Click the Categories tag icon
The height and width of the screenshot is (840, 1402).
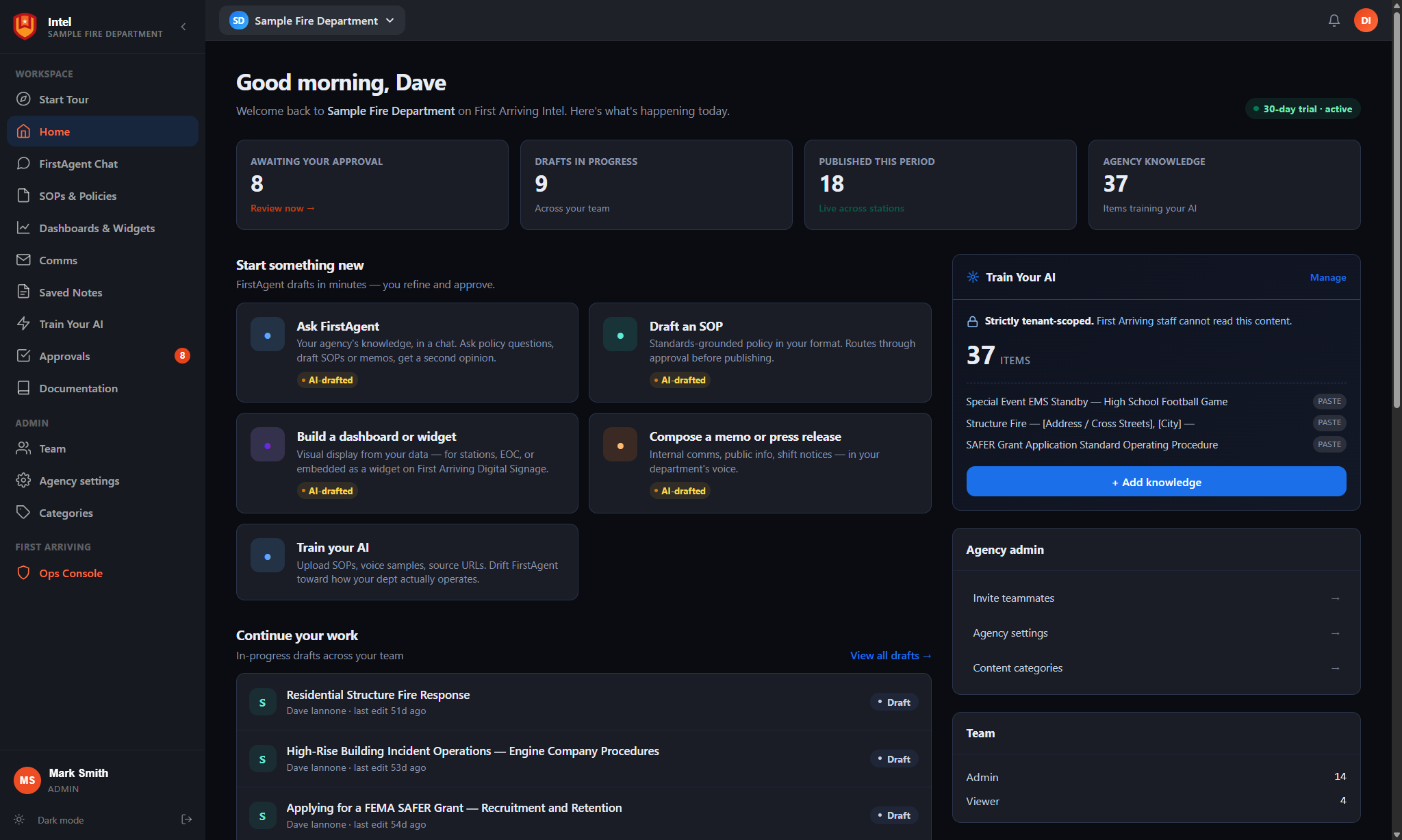(x=23, y=513)
